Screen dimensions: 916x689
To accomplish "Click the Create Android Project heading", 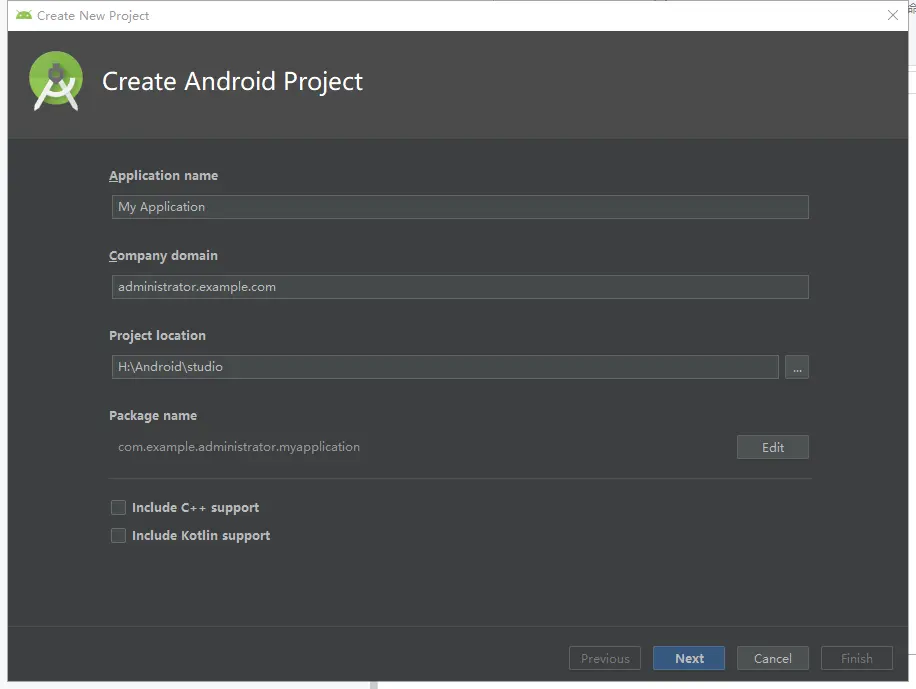I will (x=233, y=81).
